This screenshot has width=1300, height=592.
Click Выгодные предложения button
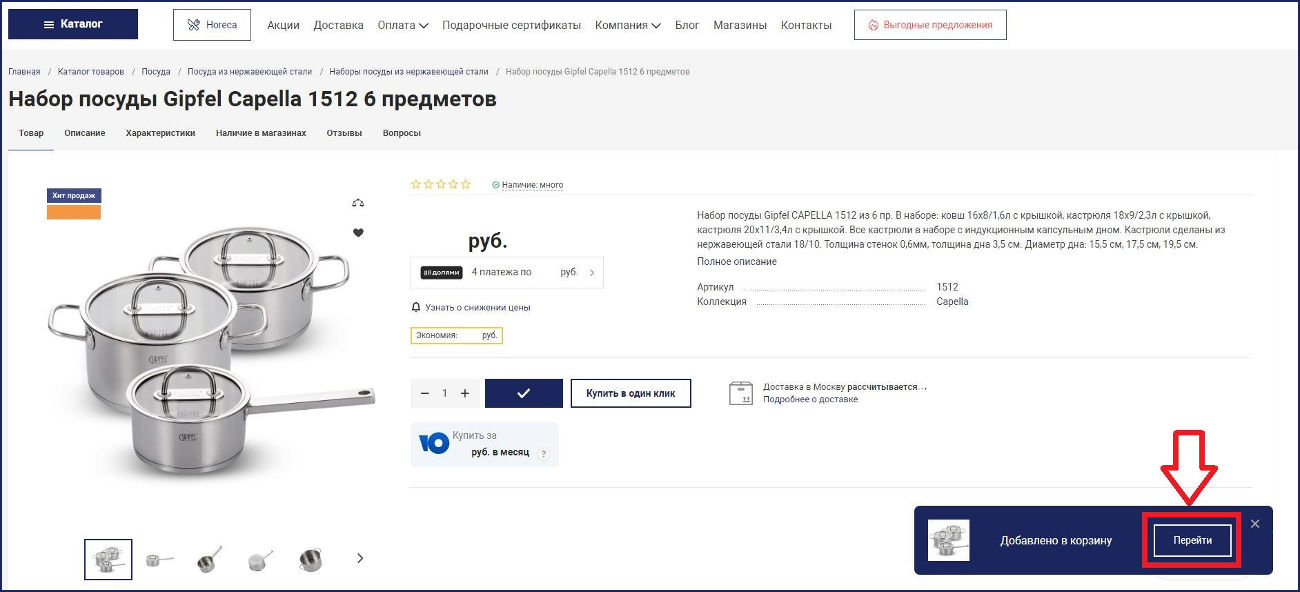point(930,25)
